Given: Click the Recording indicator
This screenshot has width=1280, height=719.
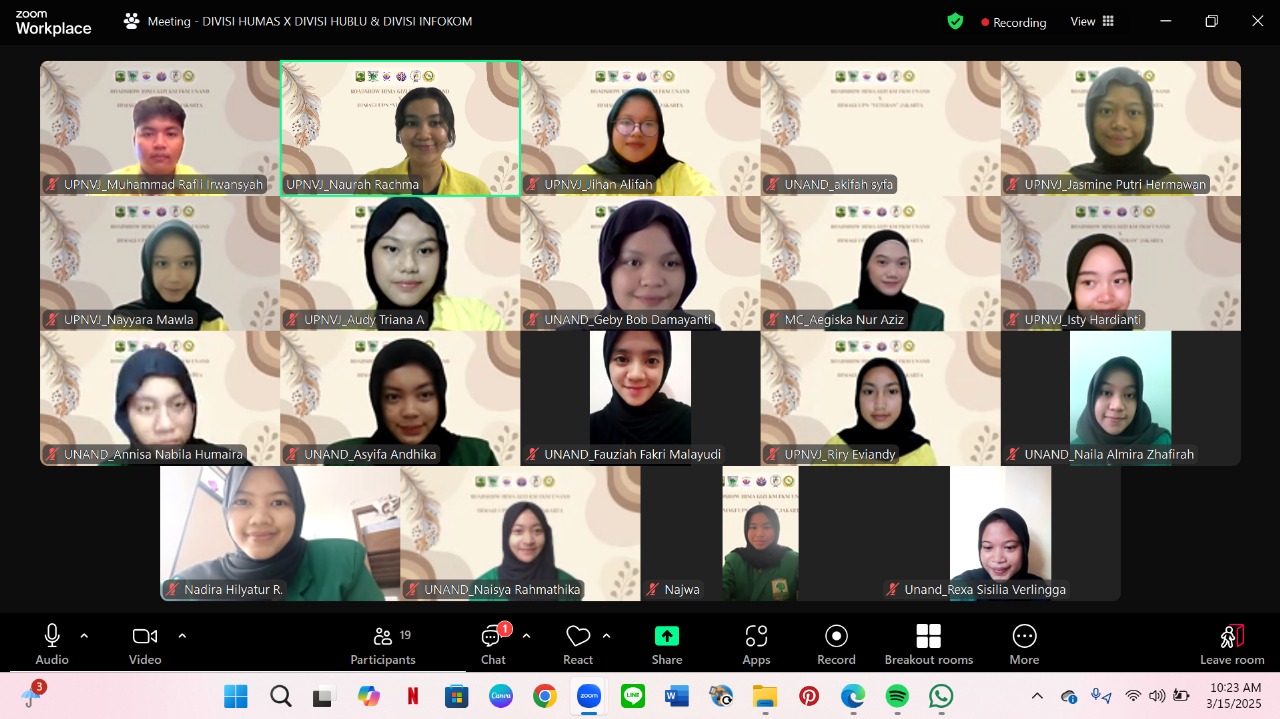Looking at the screenshot, I should click(1013, 22).
